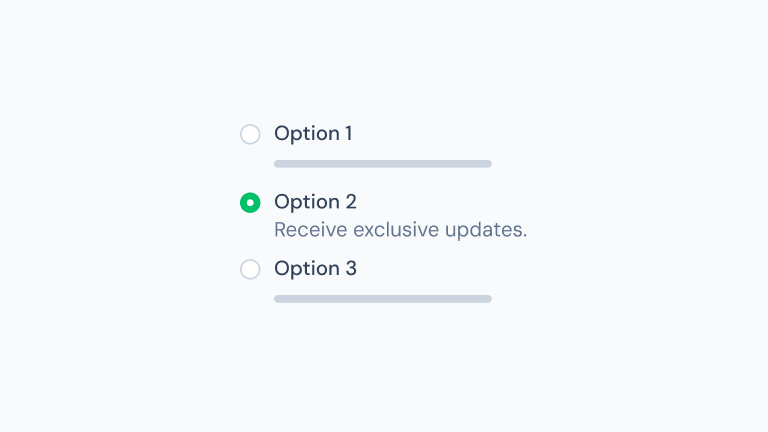Click the digit '2' in Option 2

pos(351,202)
